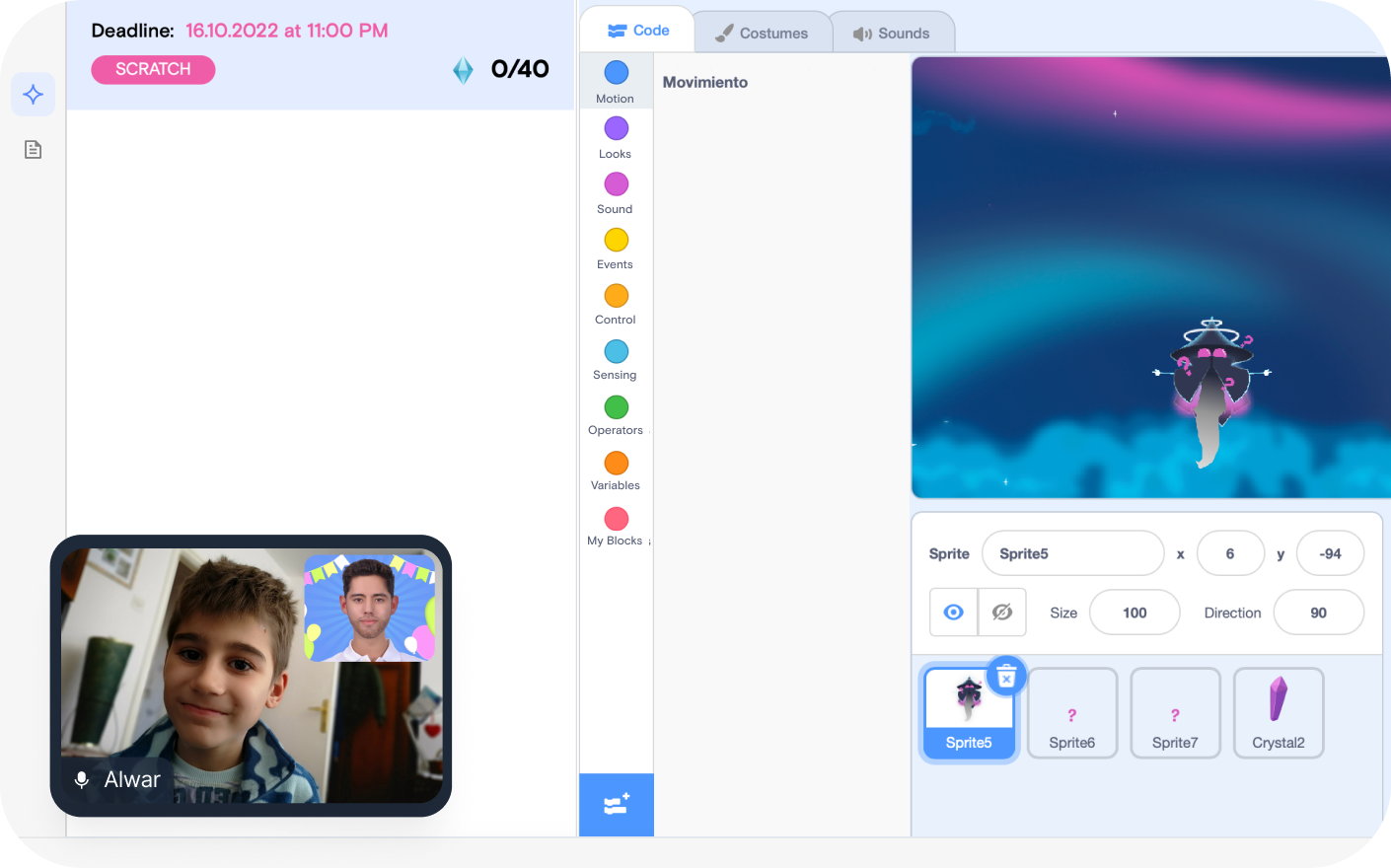Select the Operators blocks category
The width and height of the screenshot is (1391, 868).
coord(616,413)
